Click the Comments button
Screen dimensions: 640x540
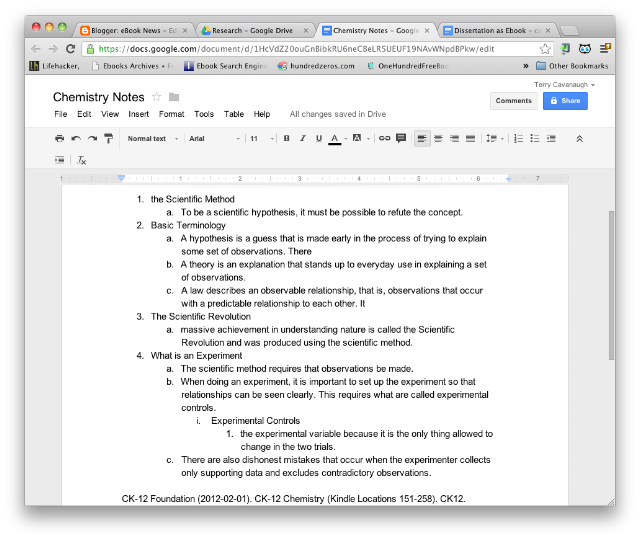513,101
